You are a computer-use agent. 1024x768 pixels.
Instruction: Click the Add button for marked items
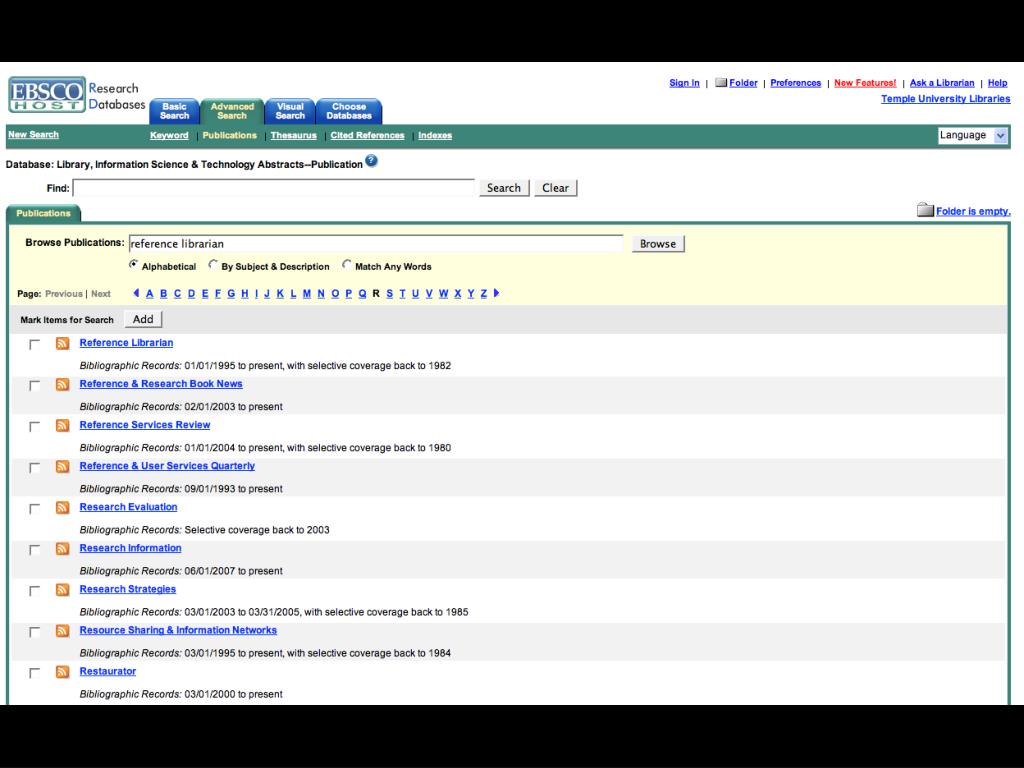[143, 319]
